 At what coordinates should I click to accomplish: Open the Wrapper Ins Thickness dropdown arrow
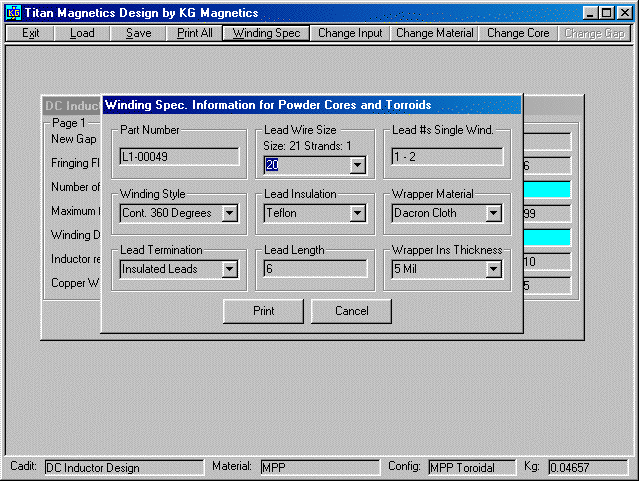494,269
